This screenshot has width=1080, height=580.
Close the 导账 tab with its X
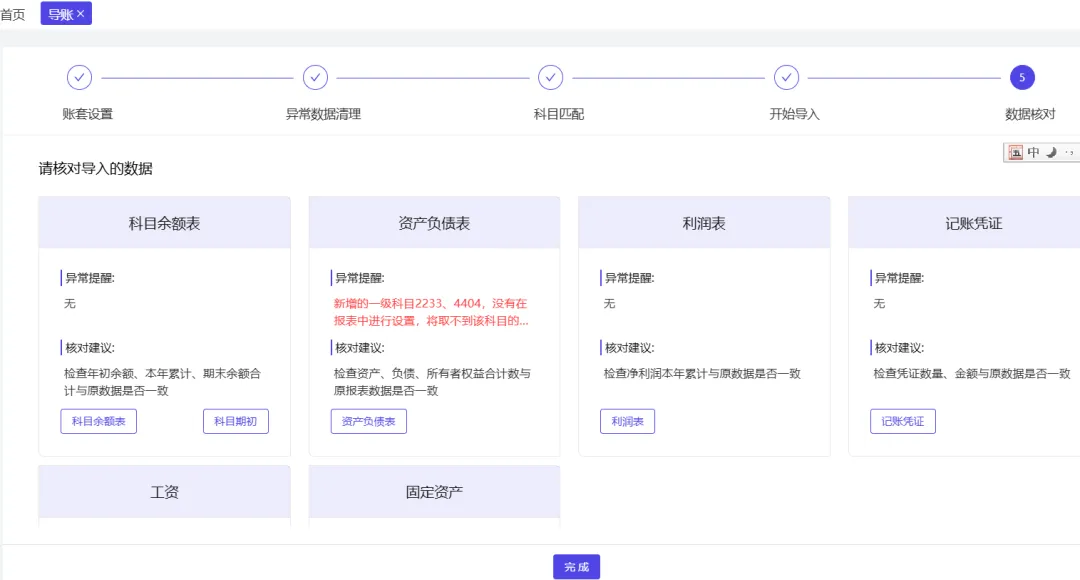81,14
